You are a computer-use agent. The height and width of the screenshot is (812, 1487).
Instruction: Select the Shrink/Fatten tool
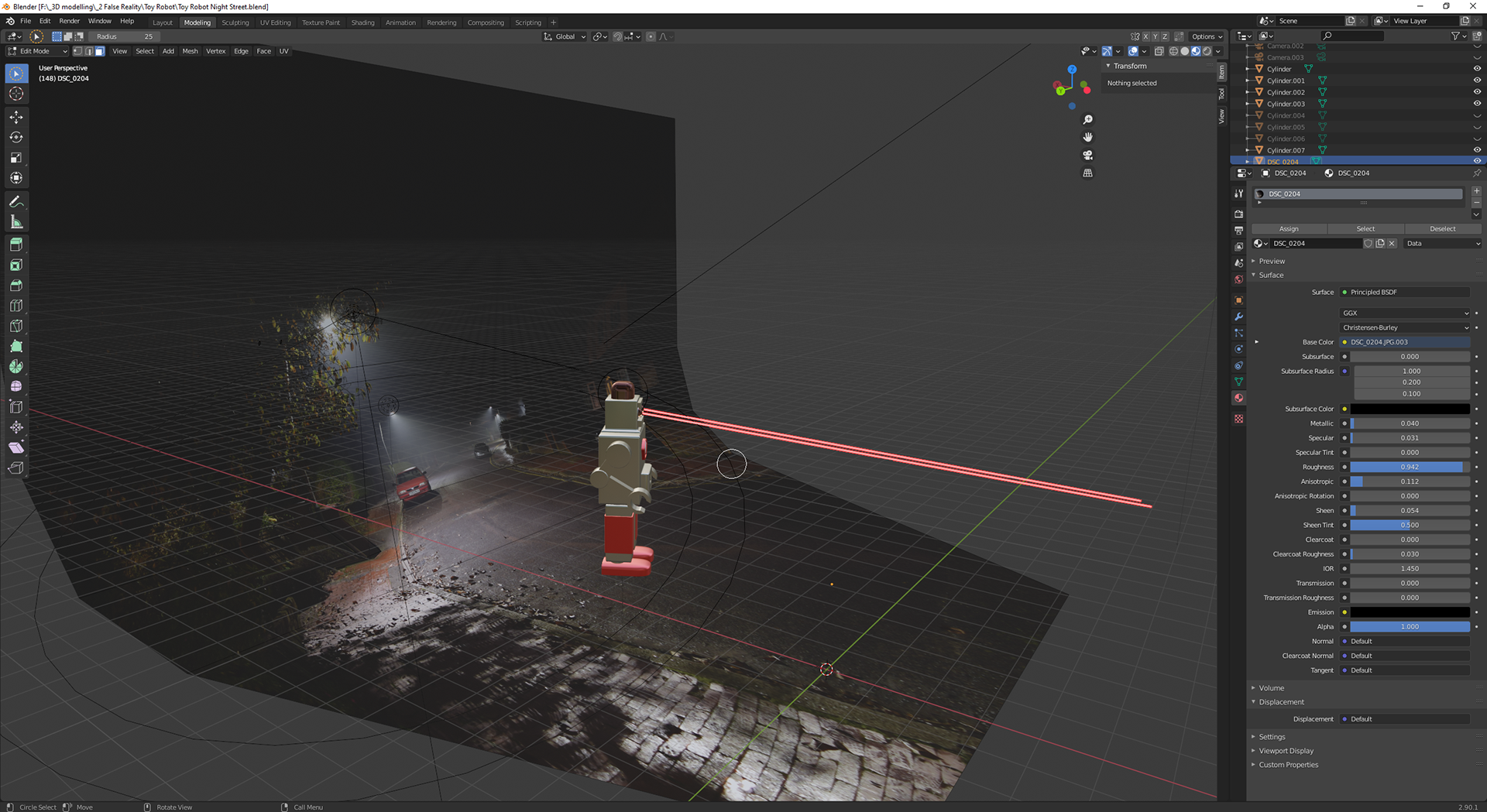tap(16, 427)
